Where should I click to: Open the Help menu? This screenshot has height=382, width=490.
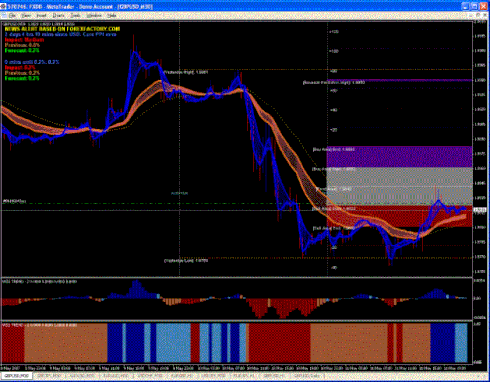pos(112,16)
